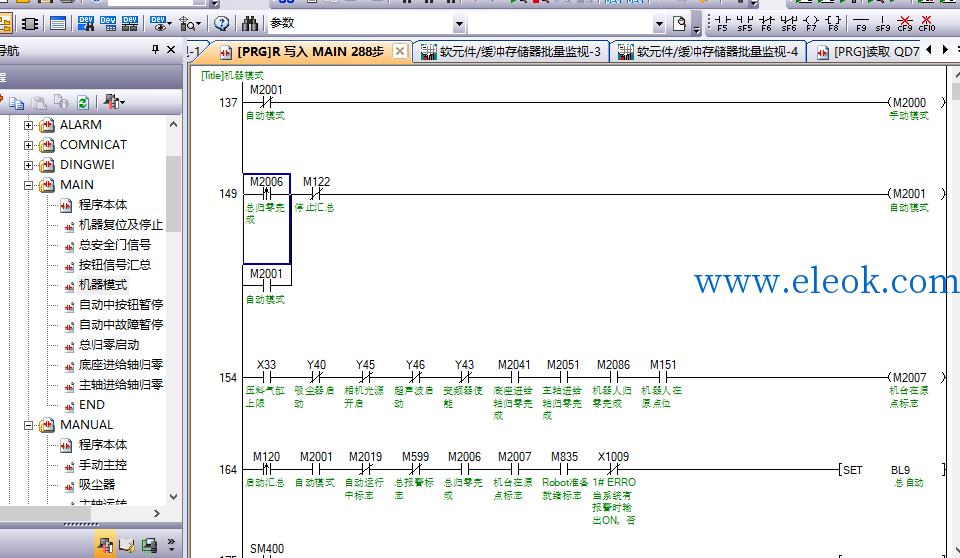
Task: Open 按钮信号汇总 in tree
Action: click(x=114, y=265)
